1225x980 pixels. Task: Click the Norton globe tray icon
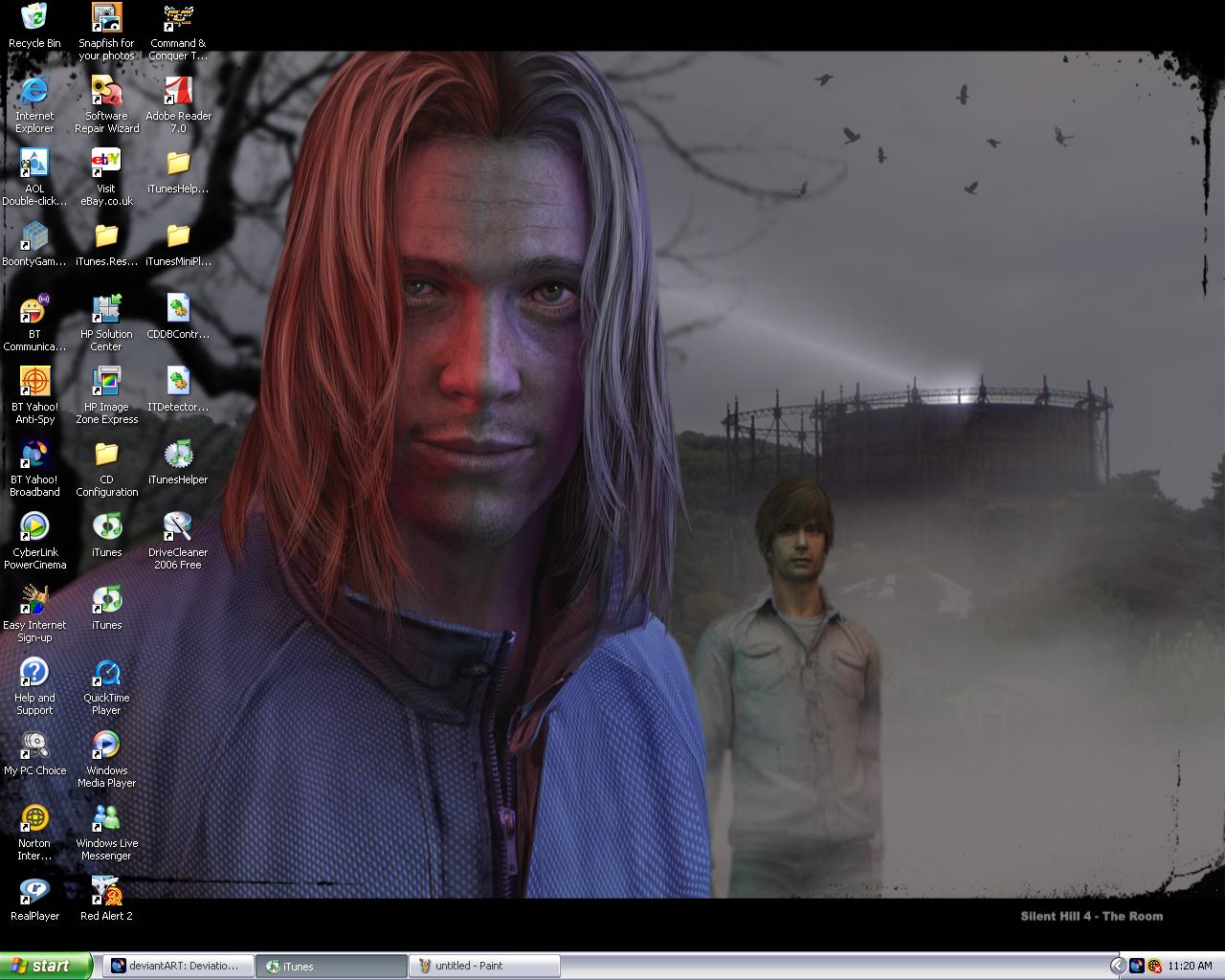pyautogui.click(x=1155, y=966)
